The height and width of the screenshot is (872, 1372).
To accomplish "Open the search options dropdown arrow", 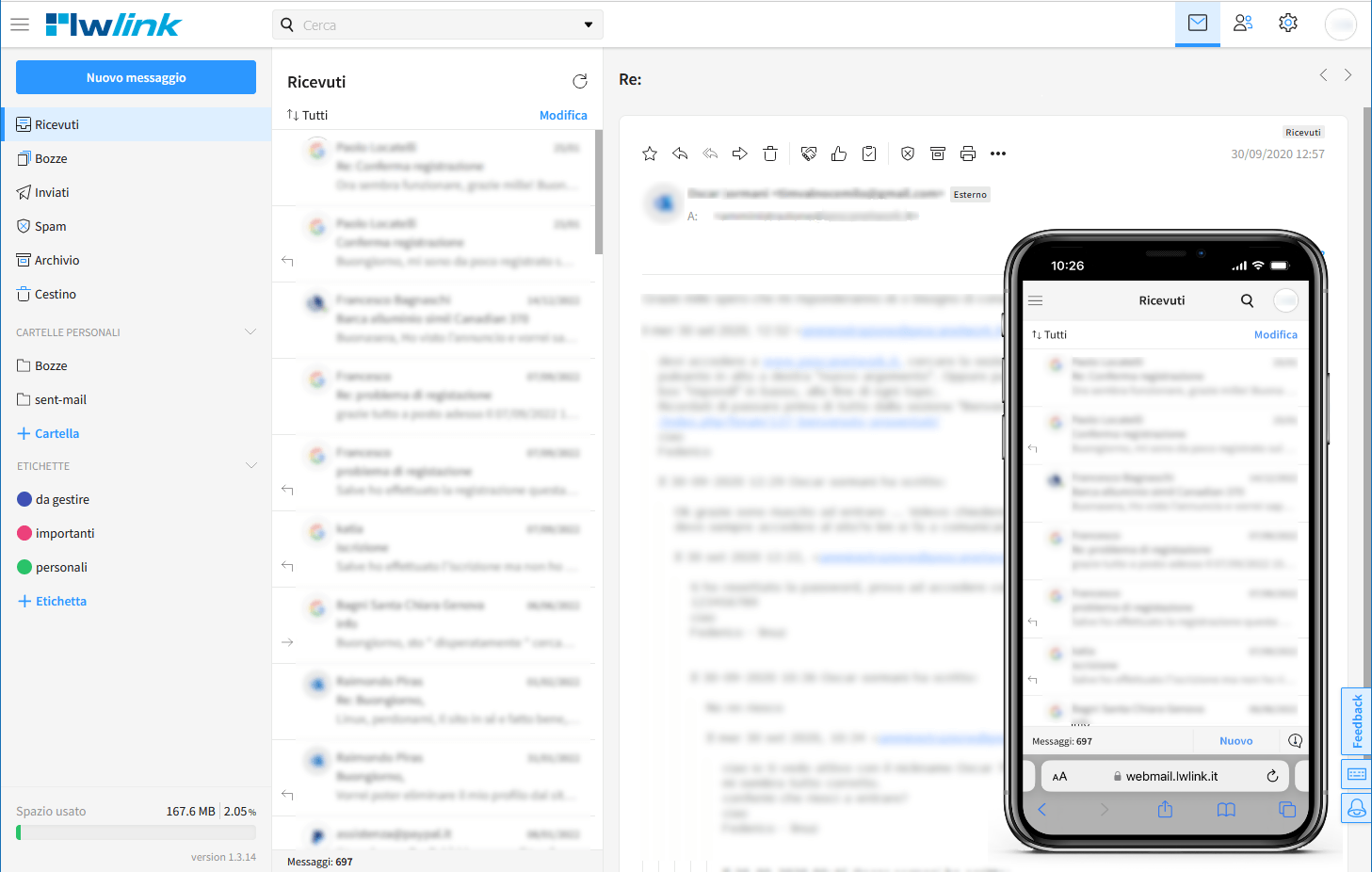I will click(589, 25).
